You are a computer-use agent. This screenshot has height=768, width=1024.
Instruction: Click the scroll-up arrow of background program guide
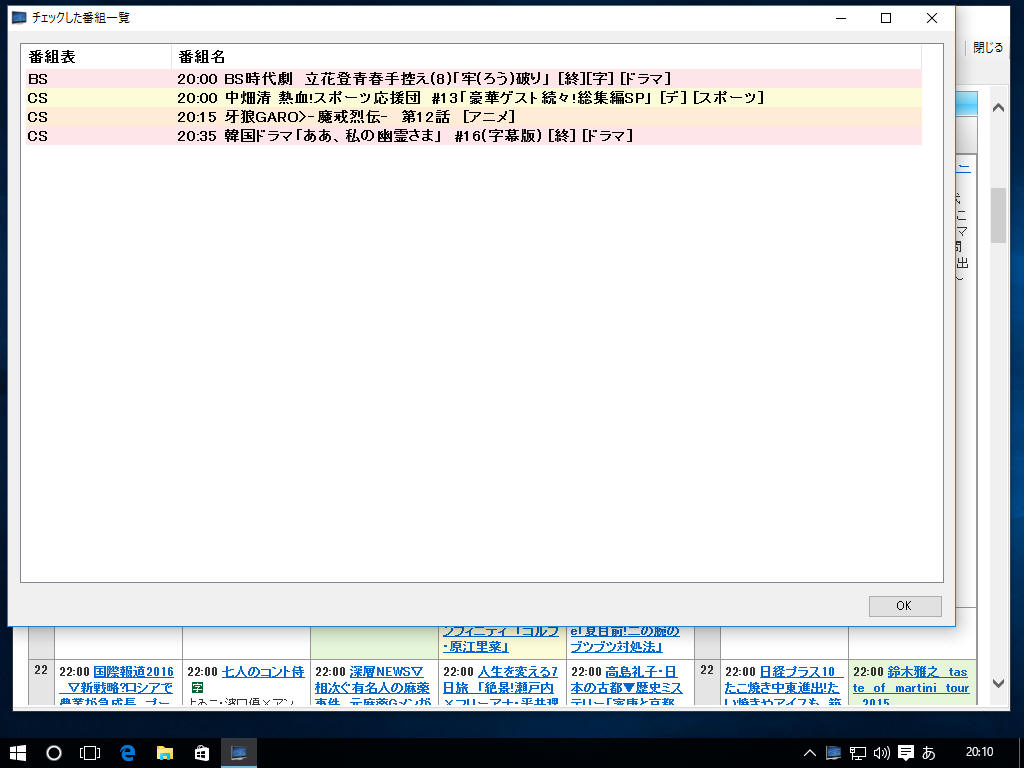[x=999, y=108]
